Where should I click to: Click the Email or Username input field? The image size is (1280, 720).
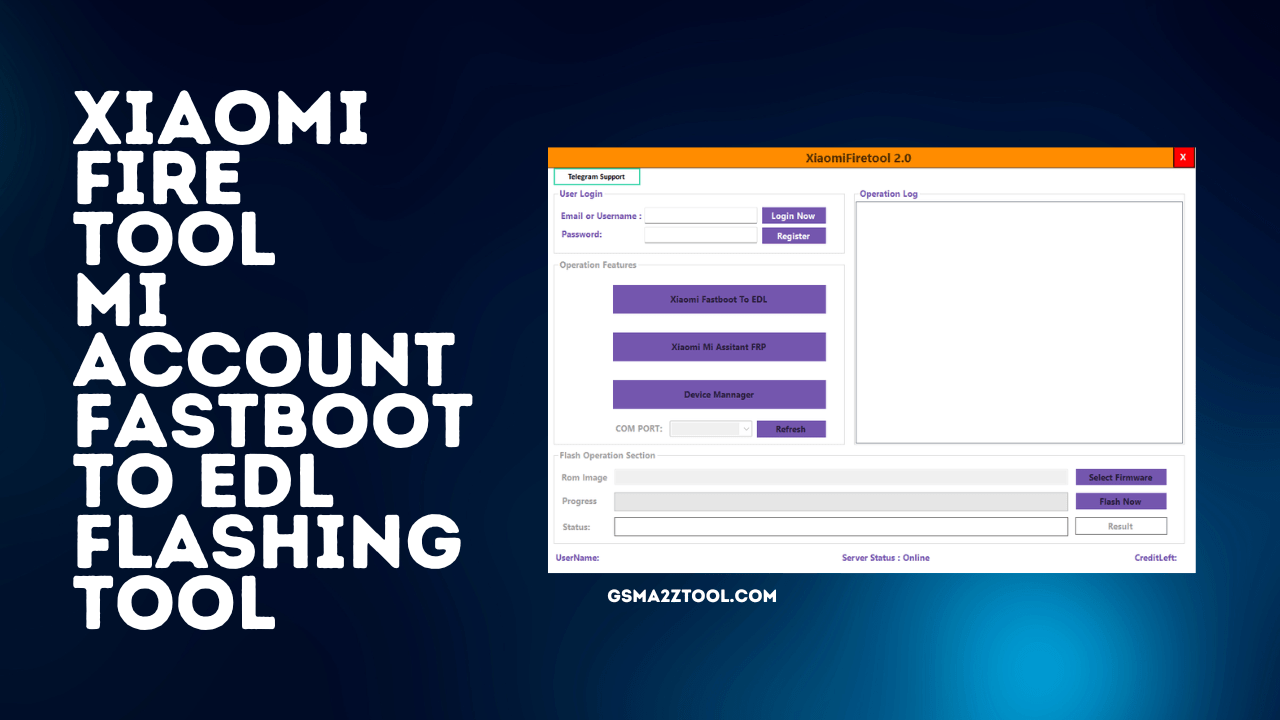click(x=701, y=216)
